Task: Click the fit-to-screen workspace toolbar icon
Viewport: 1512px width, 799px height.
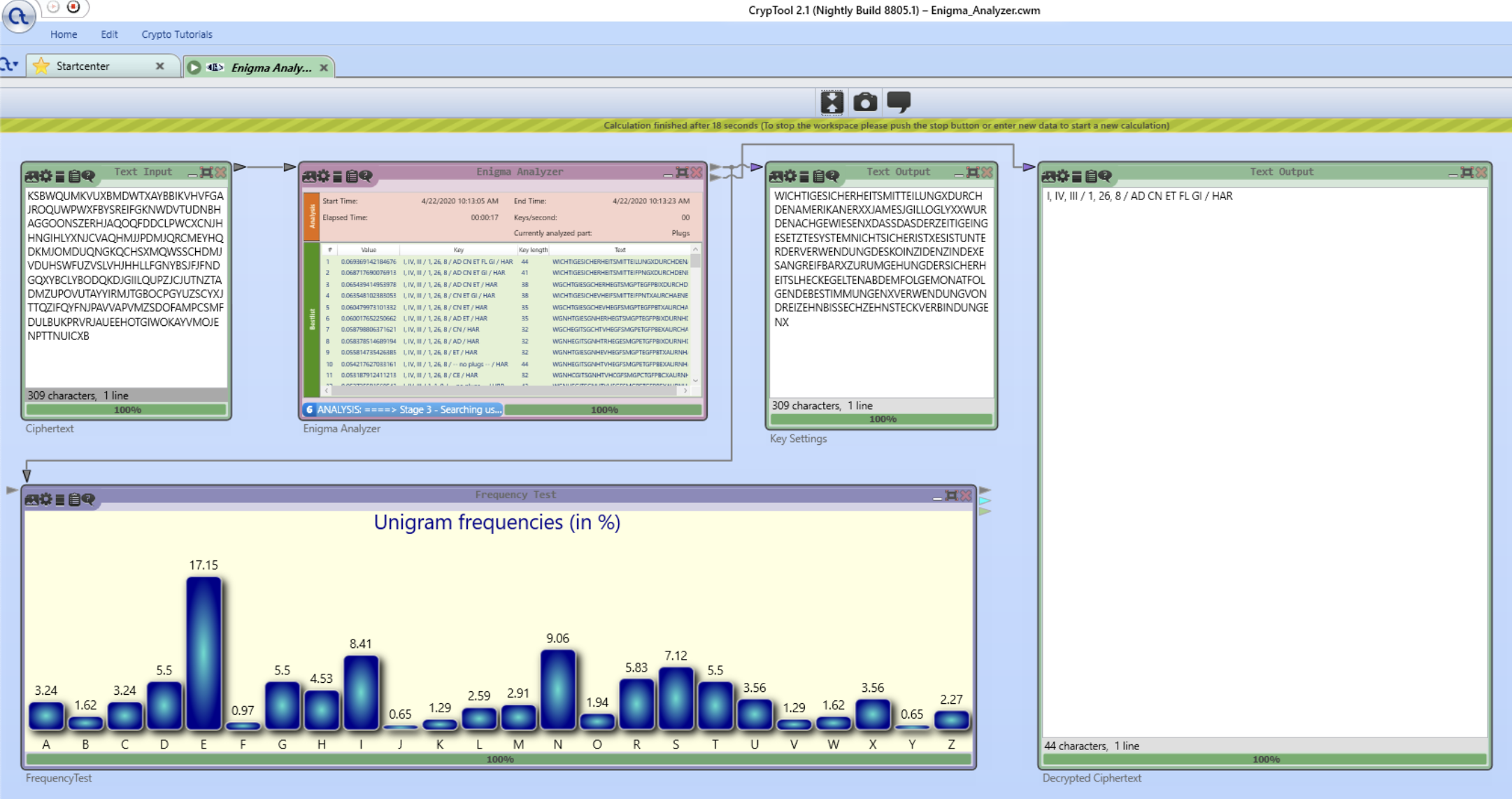Action: 832,102
